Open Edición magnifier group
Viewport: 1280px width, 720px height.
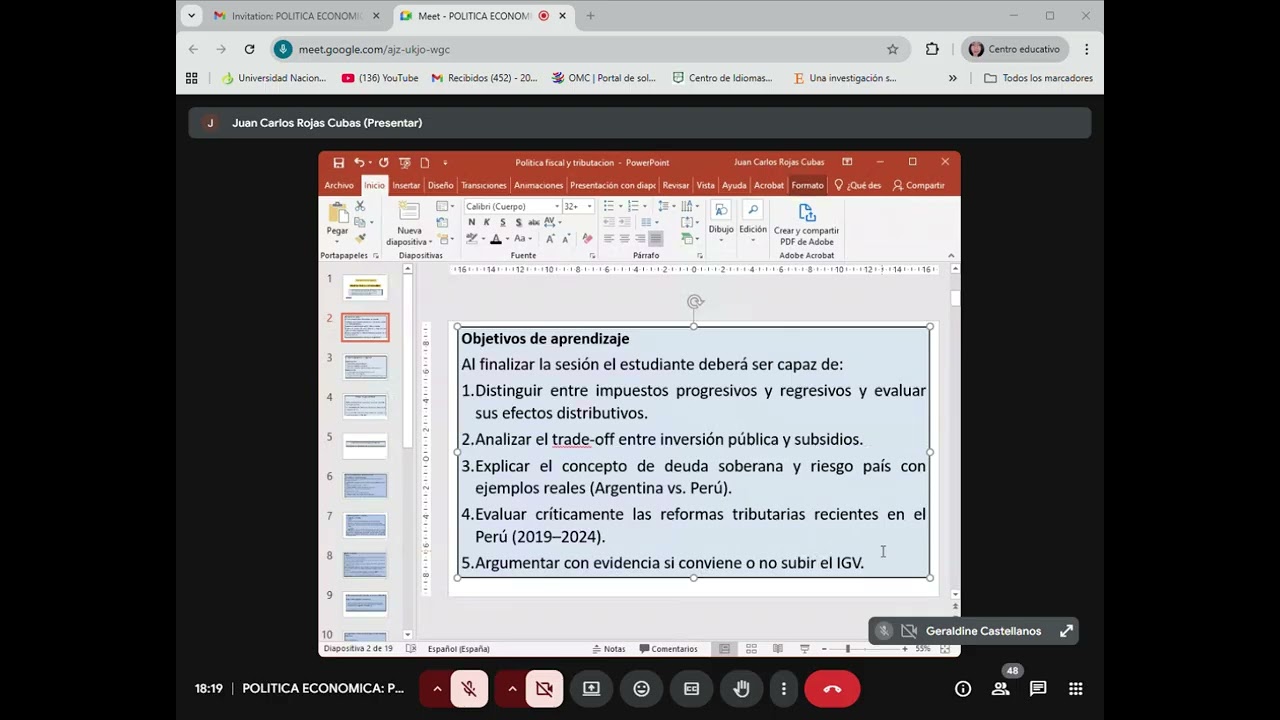[x=753, y=220]
